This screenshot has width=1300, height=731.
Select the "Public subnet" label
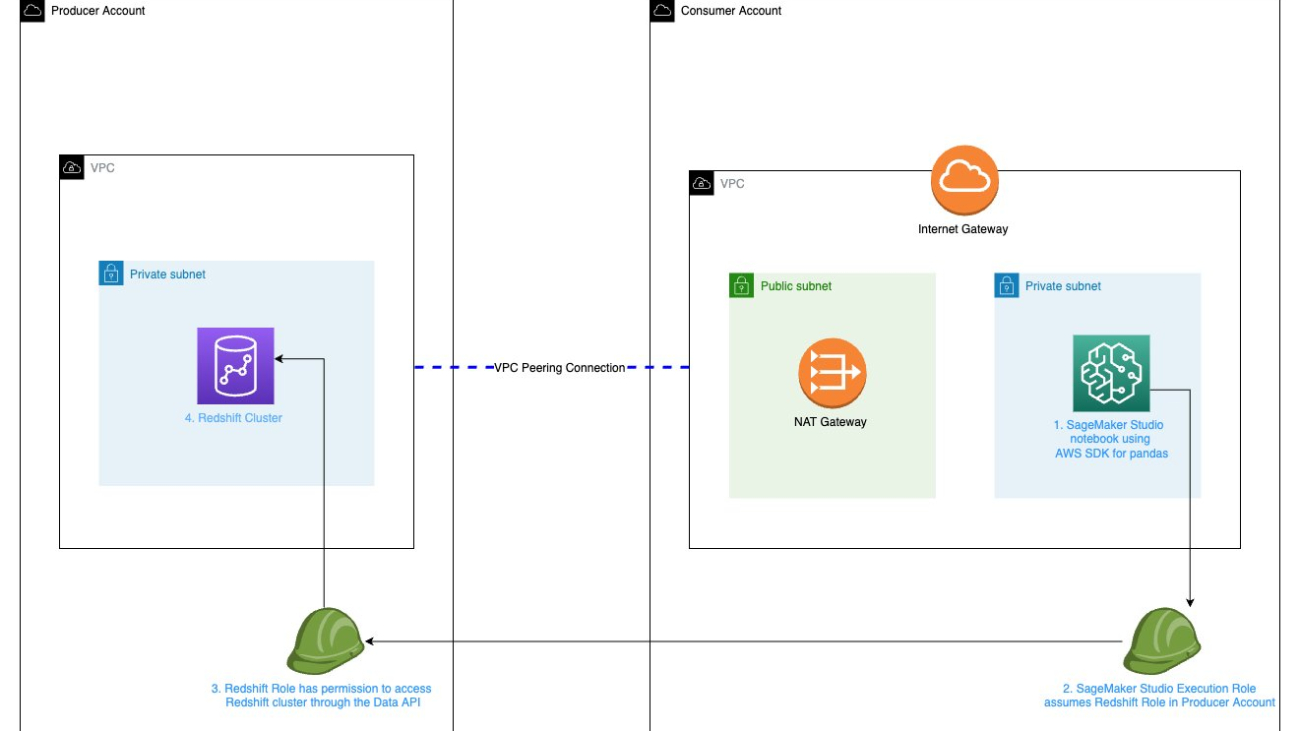(x=796, y=286)
